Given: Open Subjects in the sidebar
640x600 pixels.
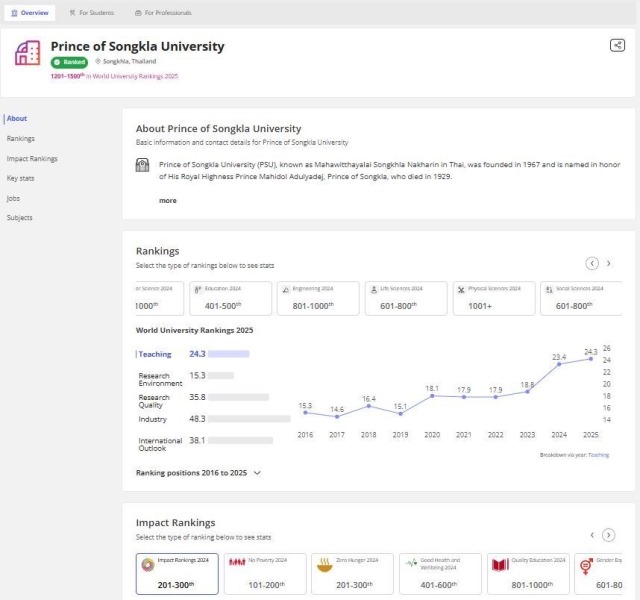Looking at the screenshot, I should pos(19,218).
